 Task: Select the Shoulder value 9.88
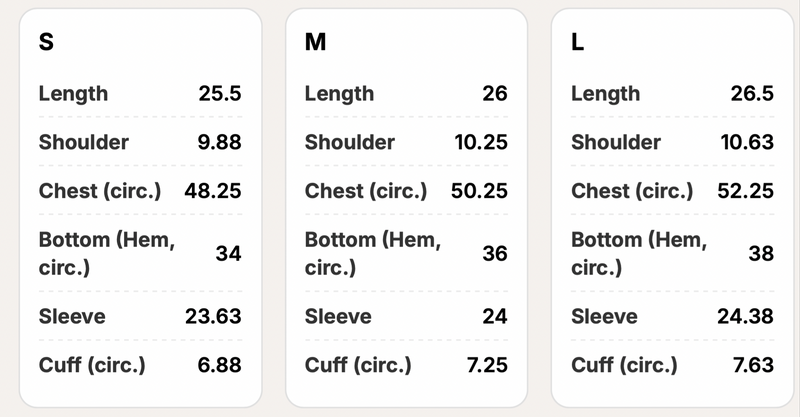coord(219,142)
